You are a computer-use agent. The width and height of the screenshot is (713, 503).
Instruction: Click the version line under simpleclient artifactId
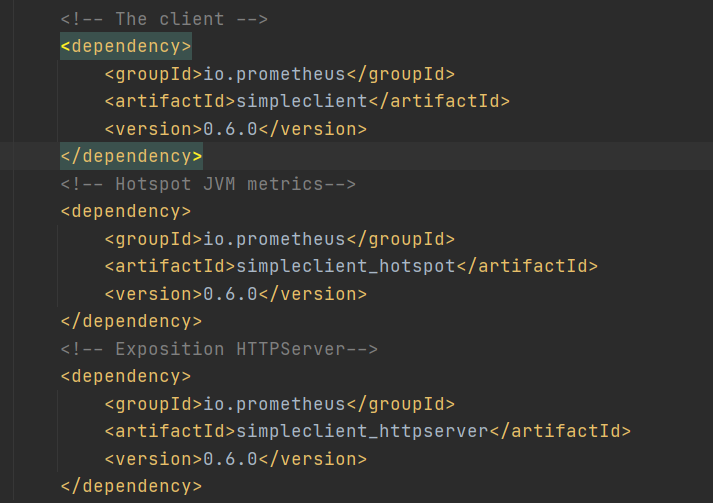236,129
